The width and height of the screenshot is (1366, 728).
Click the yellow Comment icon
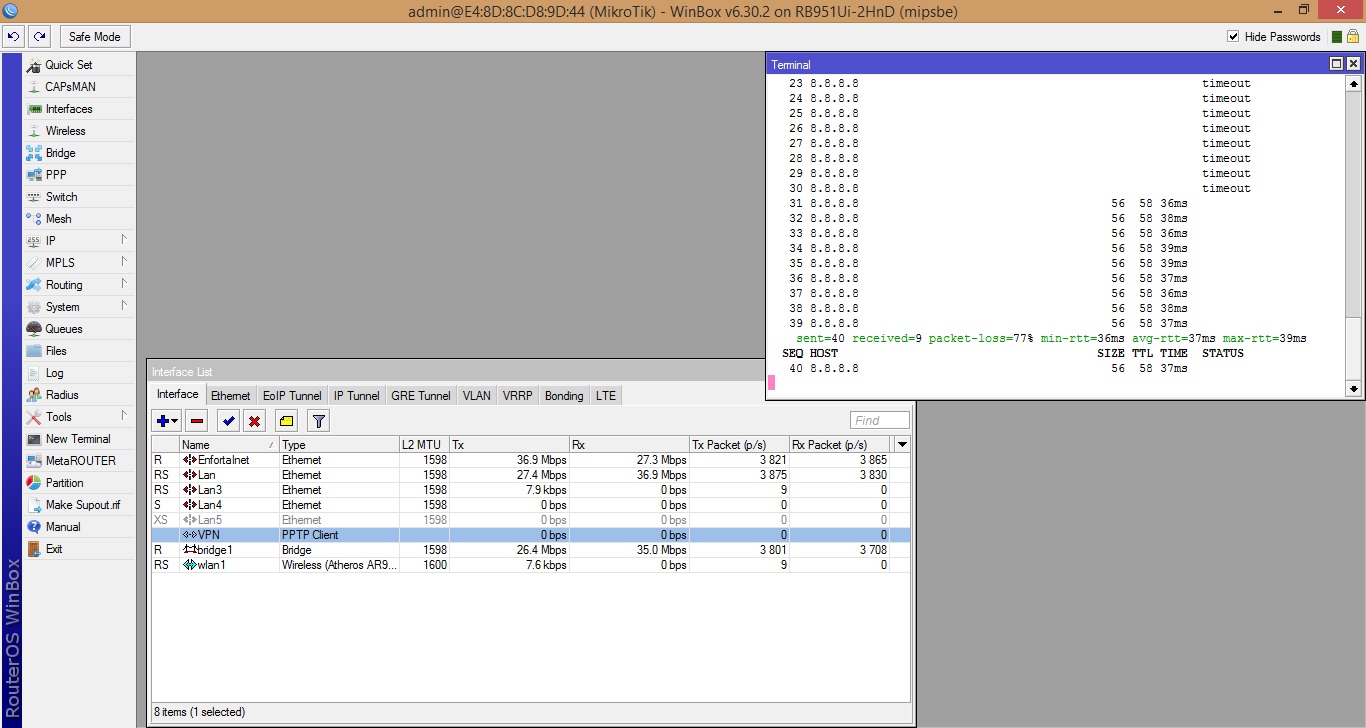coord(286,421)
